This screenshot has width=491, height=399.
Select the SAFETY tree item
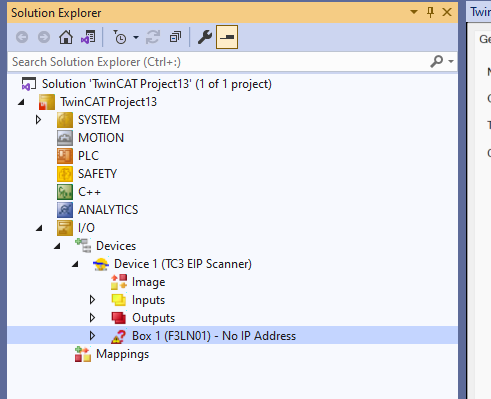click(97, 174)
